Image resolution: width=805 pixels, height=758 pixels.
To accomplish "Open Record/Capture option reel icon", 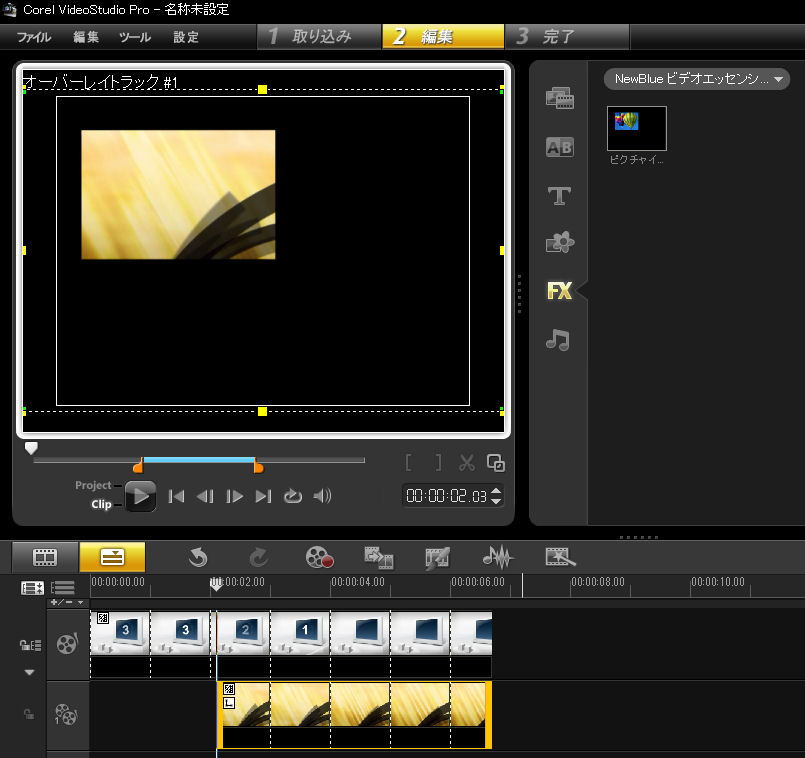I will pyautogui.click(x=319, y=557).
